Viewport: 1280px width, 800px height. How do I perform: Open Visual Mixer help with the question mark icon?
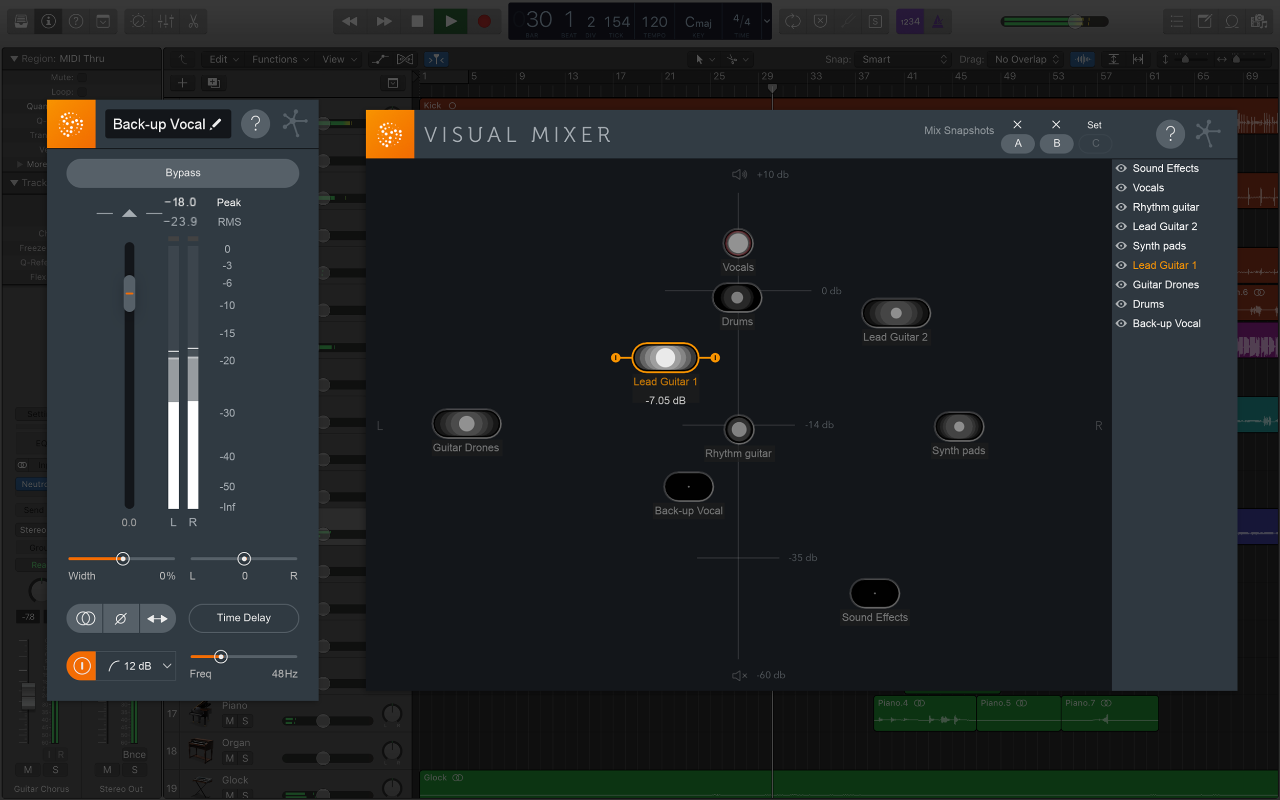coord(1170,133)
